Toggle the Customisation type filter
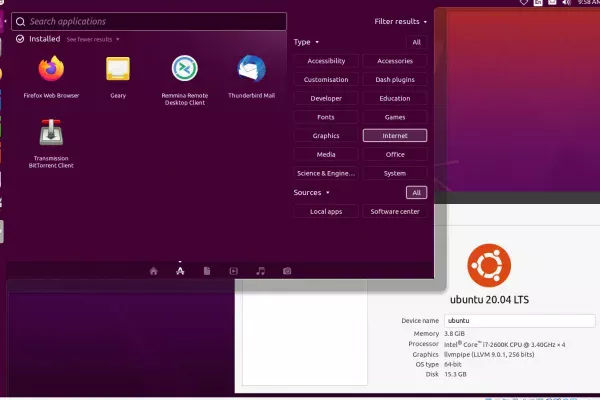 tap(326, 80)
